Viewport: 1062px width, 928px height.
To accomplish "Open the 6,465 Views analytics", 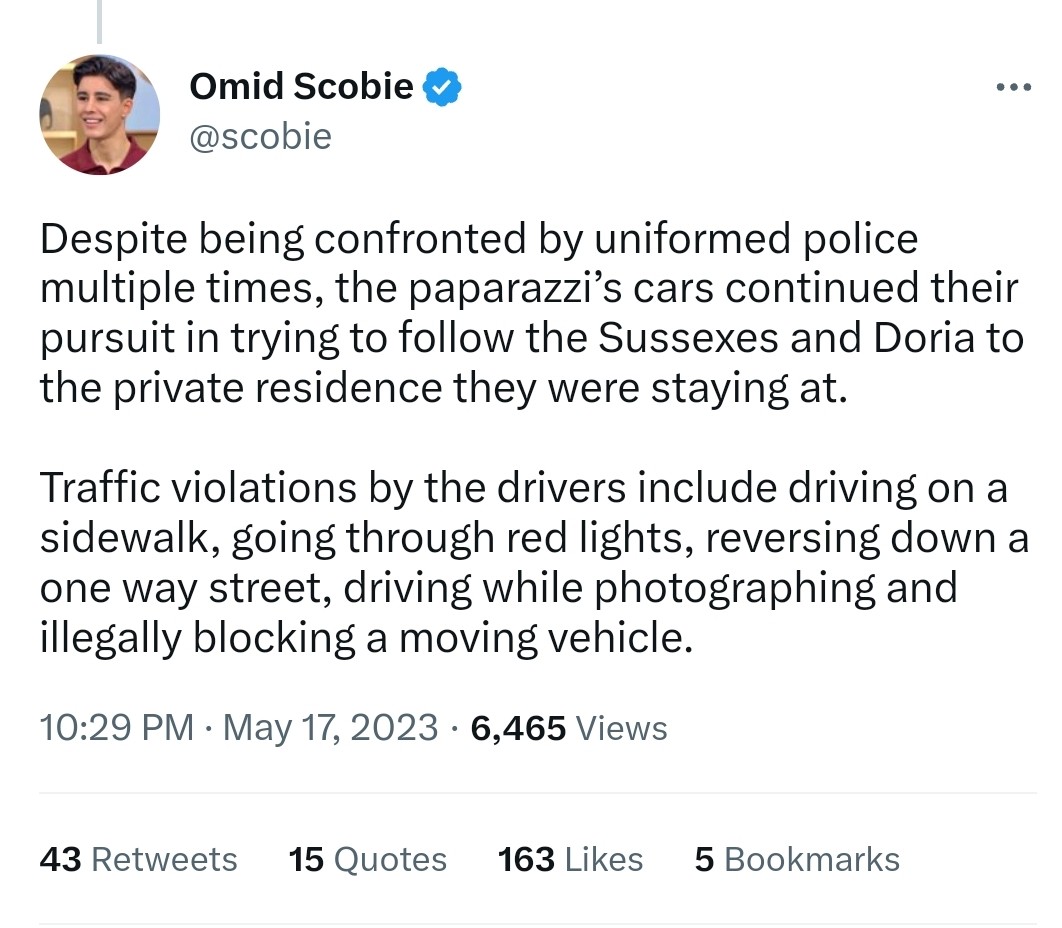I will click(569, 728).
